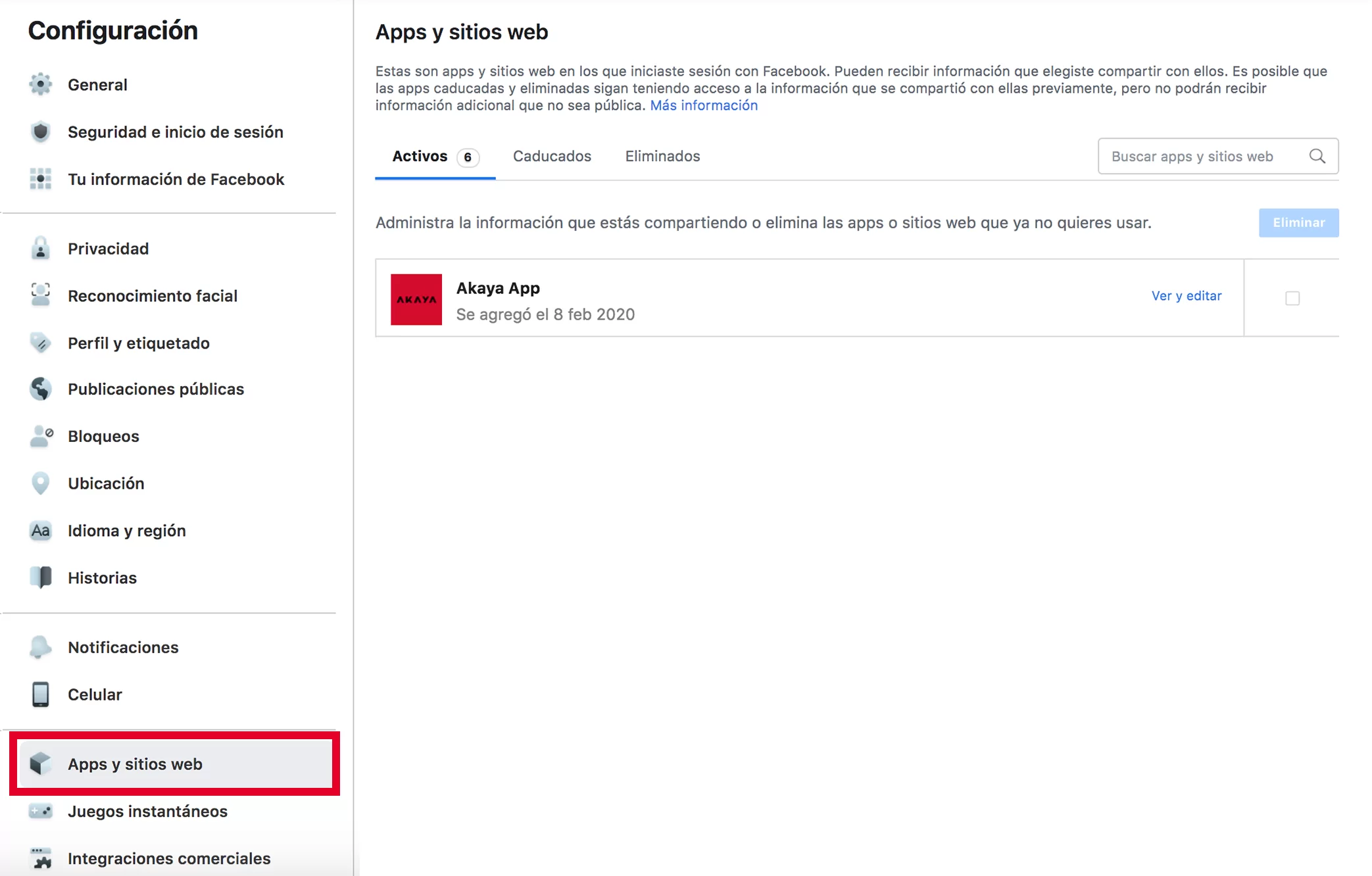Click the Bloqueos blocked user icon
1372x876 pixels.
41,436
